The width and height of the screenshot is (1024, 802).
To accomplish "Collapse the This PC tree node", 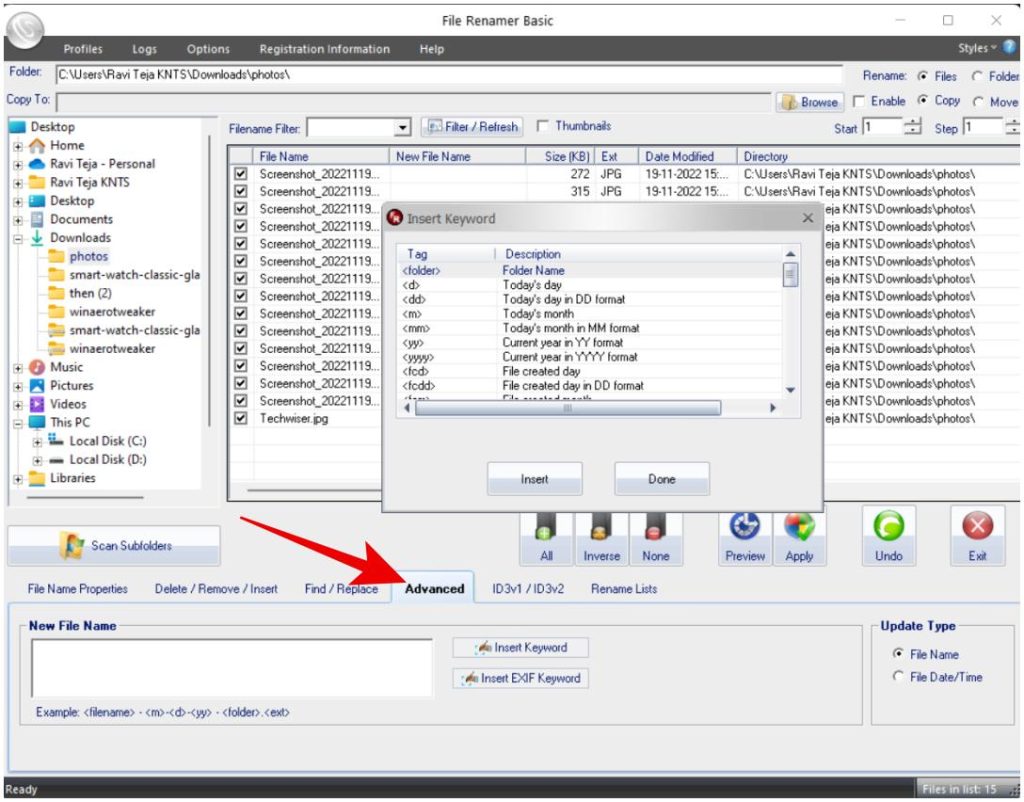I will (x=18, y=423).
